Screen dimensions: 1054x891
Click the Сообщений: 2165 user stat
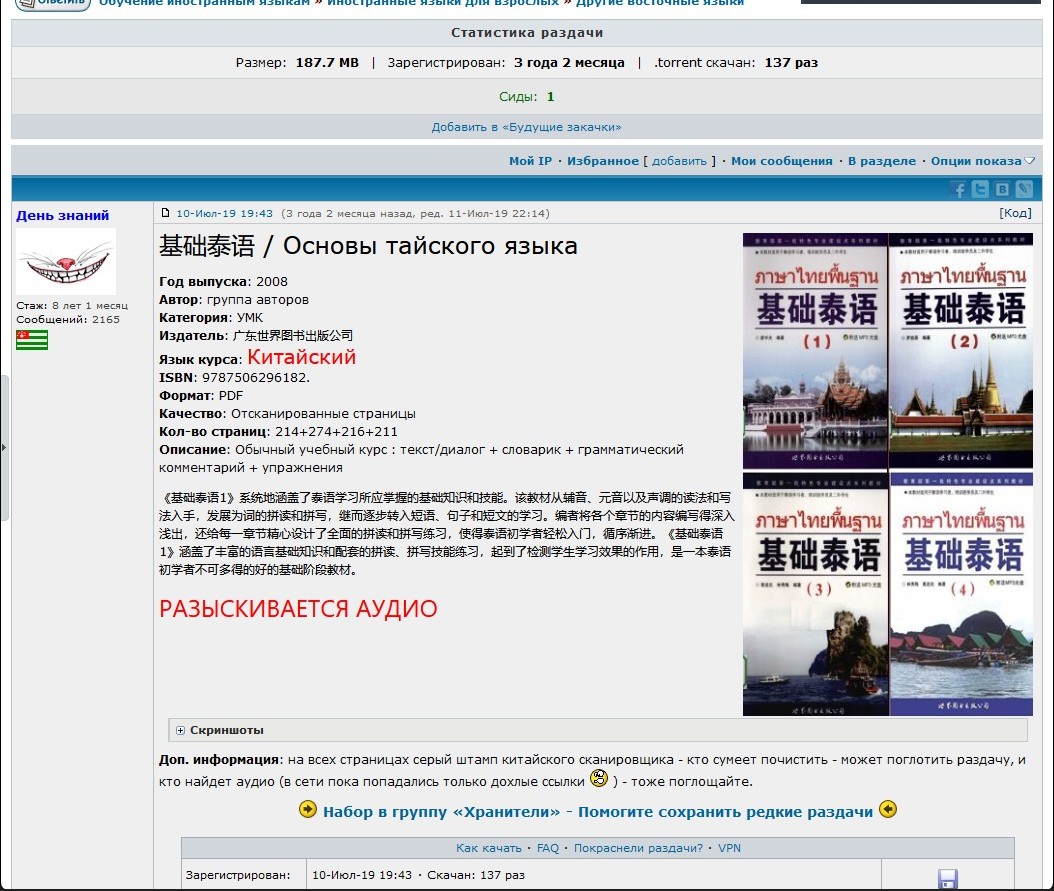pyautogui.click(x=68, y=320)
